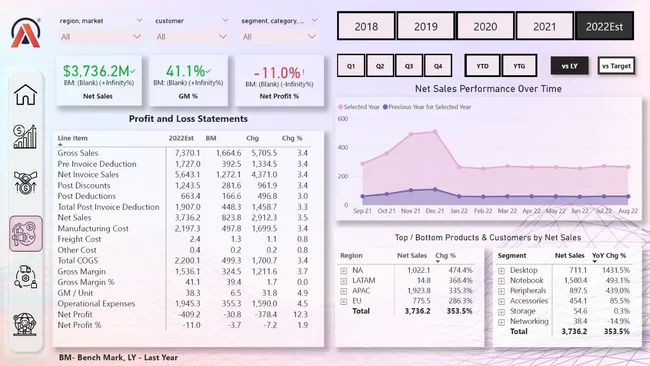Filter to quarter Q2
The width and height of the screenshot is (650, 366).
[380, 65]
